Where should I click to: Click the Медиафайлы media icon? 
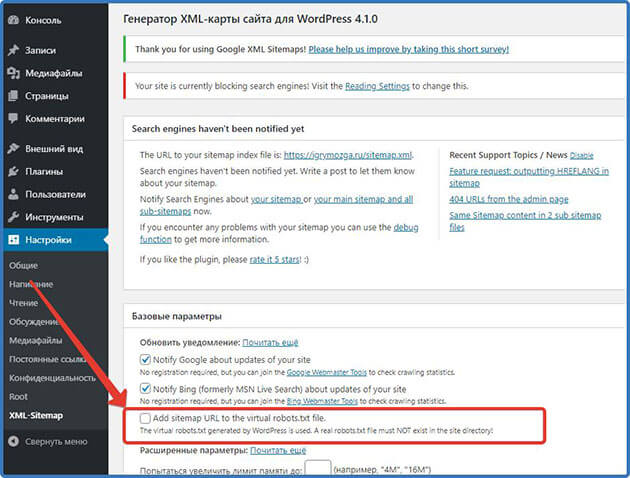13,73
